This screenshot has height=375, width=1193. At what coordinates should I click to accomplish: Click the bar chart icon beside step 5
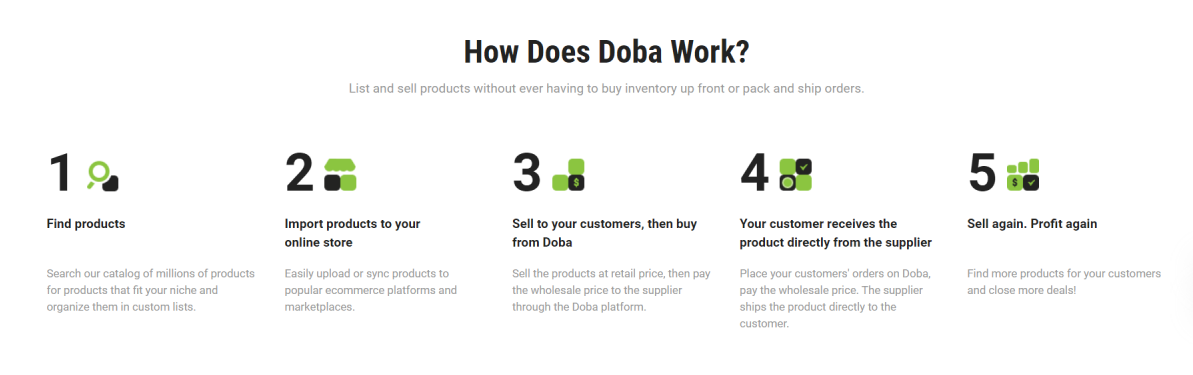pyautogui.click(x=1023, y=175)
